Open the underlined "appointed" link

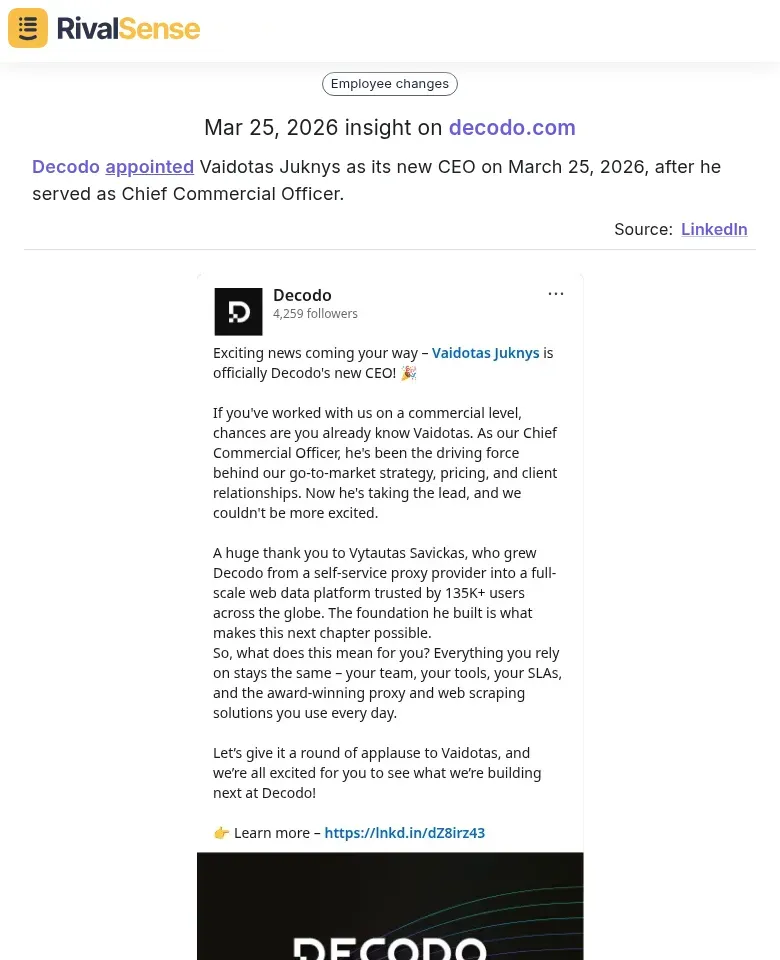[150, 167]
